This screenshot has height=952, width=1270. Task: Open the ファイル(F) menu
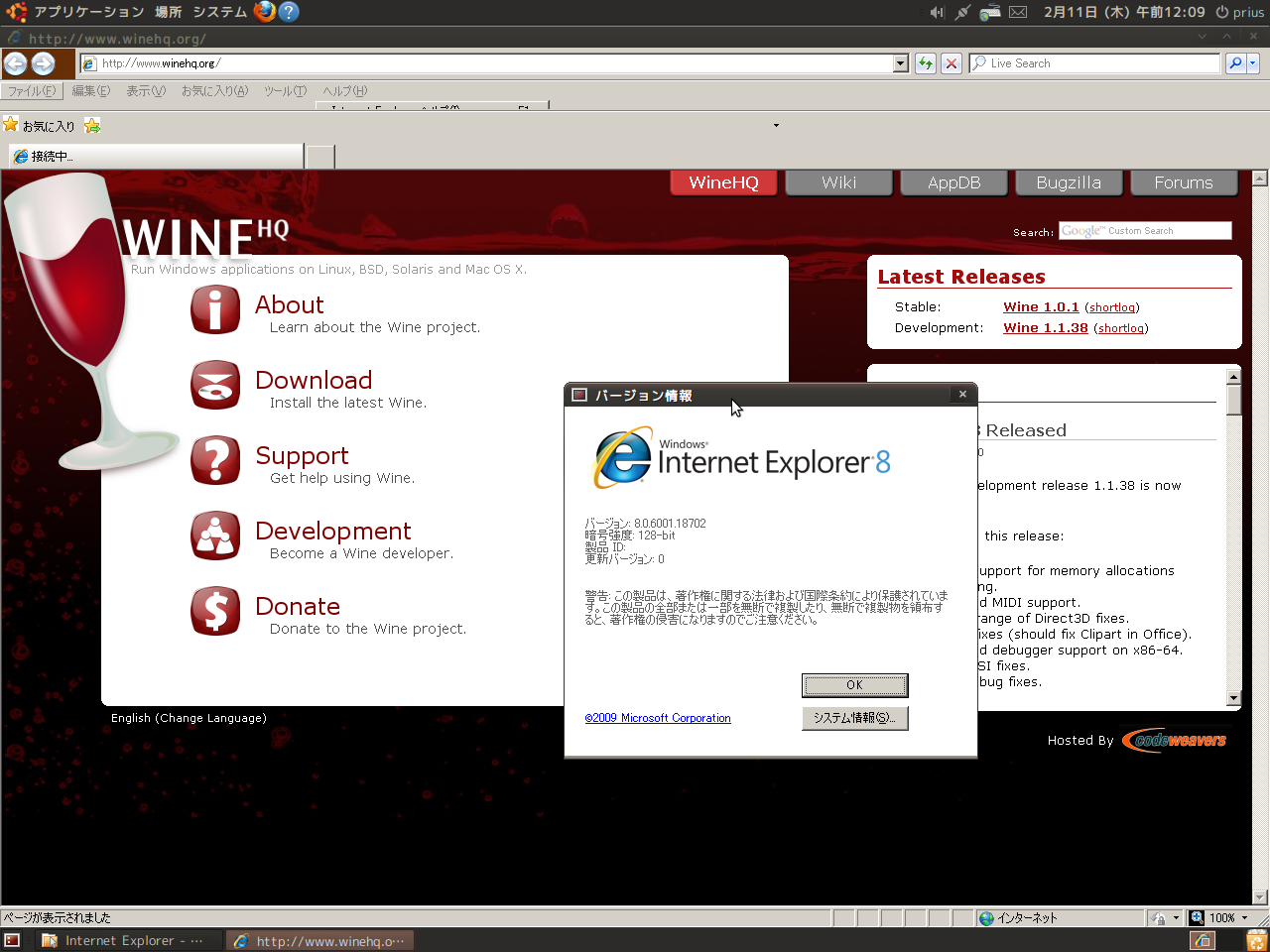tap(32, 91)
